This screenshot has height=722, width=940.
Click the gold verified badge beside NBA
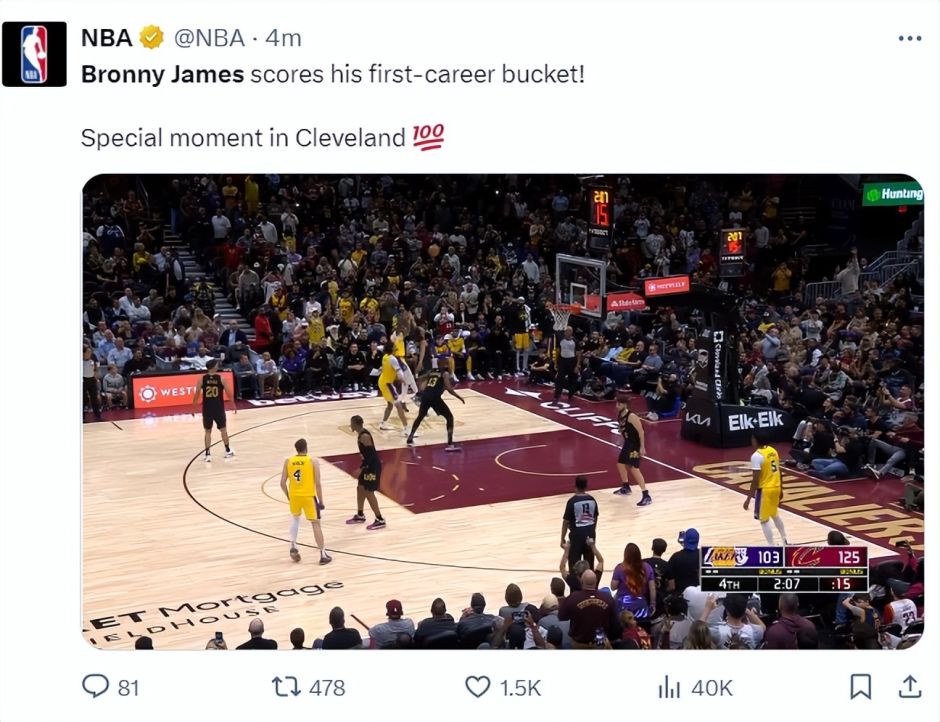click(x=151, y=38)
